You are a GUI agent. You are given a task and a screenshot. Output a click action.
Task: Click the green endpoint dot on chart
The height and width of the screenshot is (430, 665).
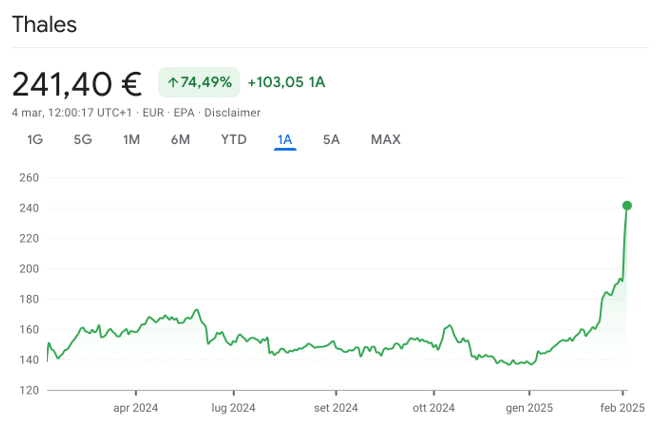click(x=627, y=206)
